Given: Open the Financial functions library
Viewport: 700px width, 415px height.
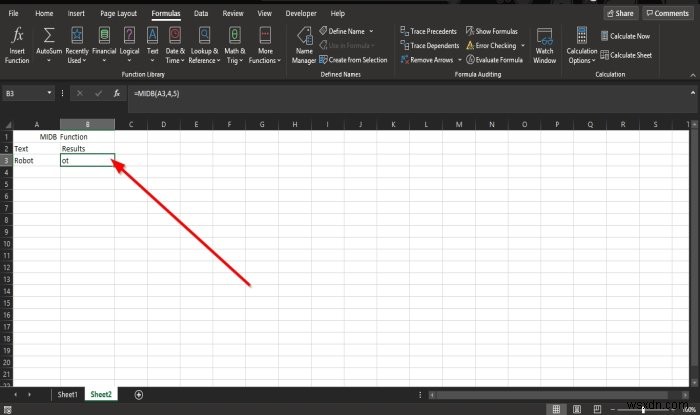Looking at the screenshot, I should [104, 45].
